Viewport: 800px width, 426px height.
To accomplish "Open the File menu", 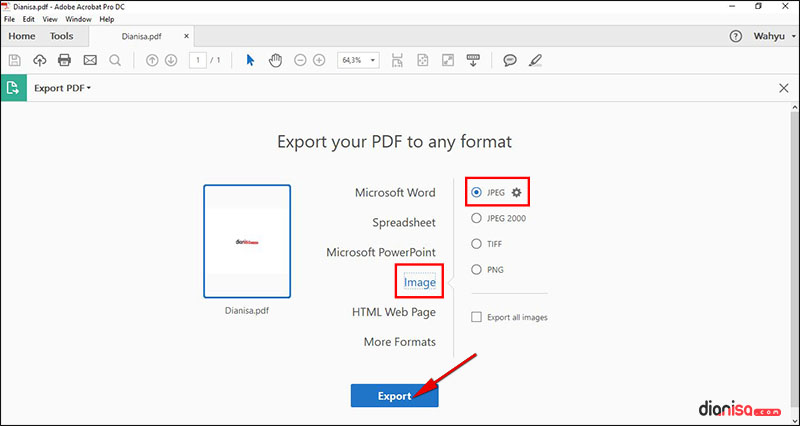I will 10,19.
